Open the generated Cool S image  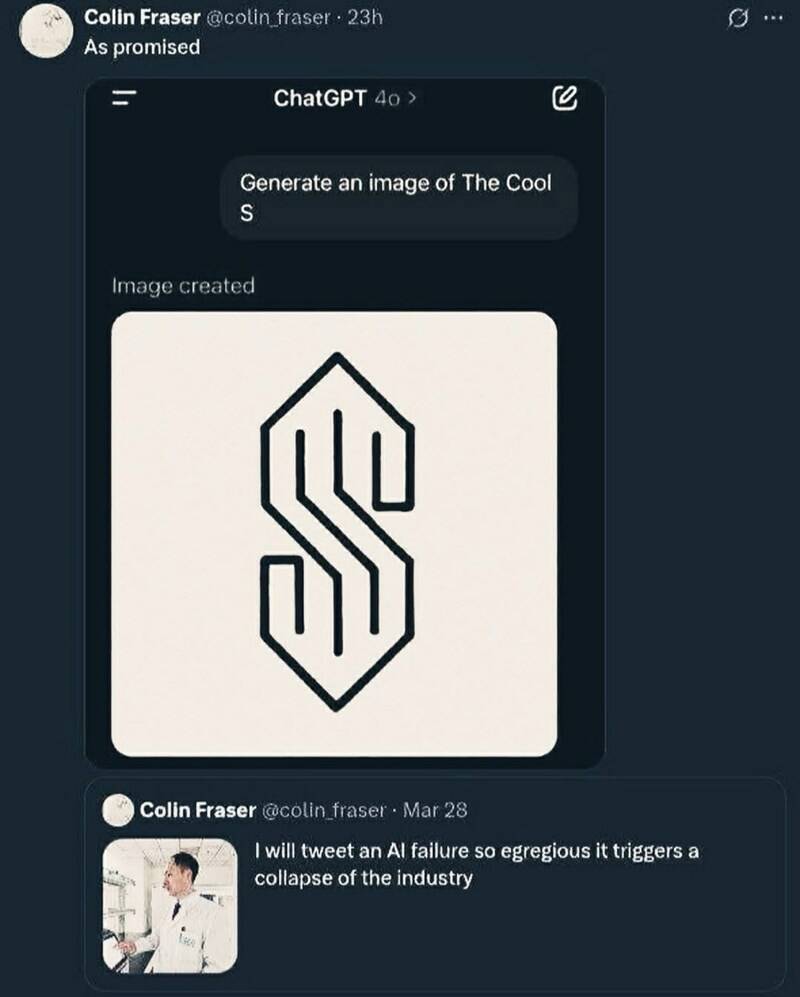click(x=333, y=533)
